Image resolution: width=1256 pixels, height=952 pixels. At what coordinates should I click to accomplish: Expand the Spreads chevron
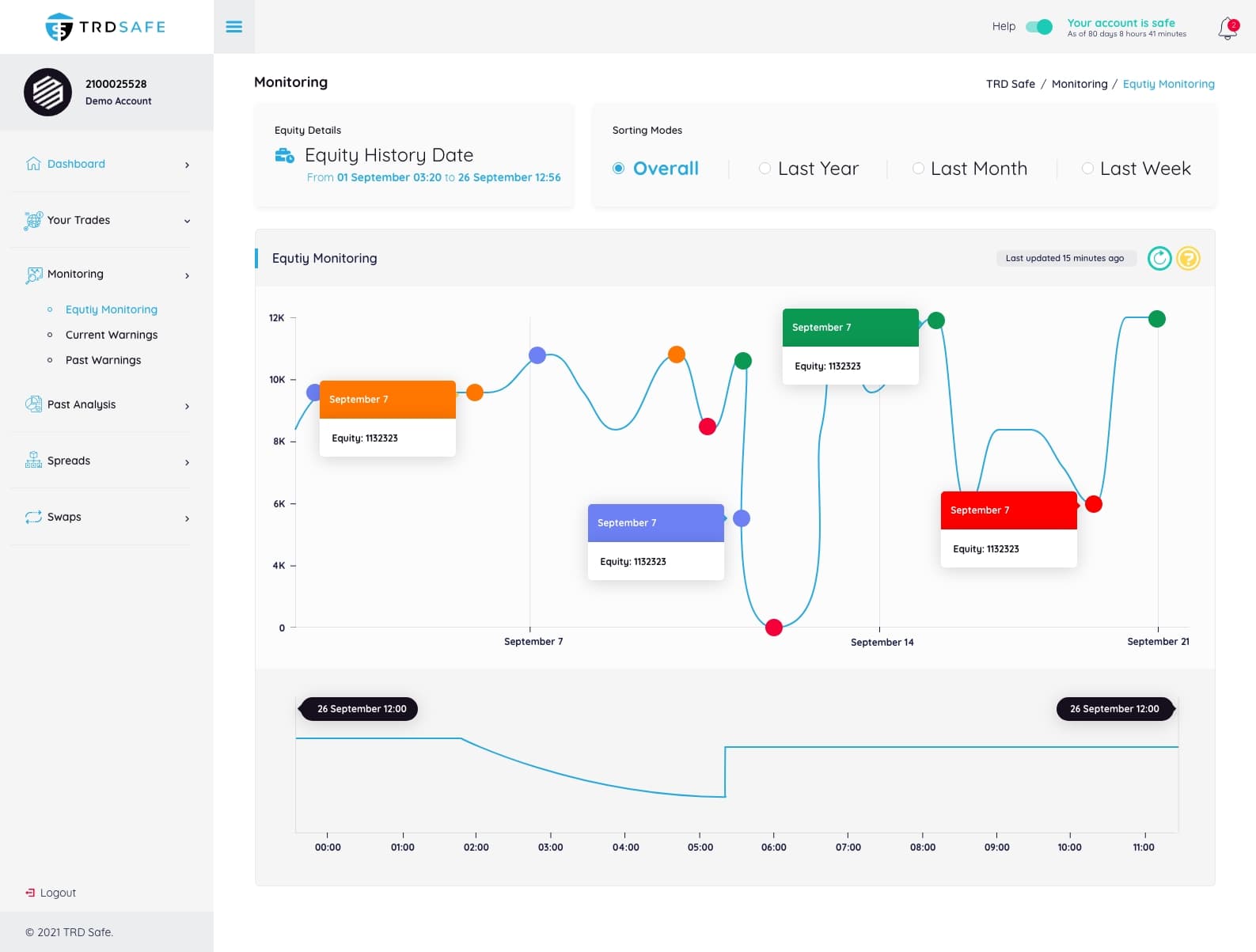[x=187, y=462]
